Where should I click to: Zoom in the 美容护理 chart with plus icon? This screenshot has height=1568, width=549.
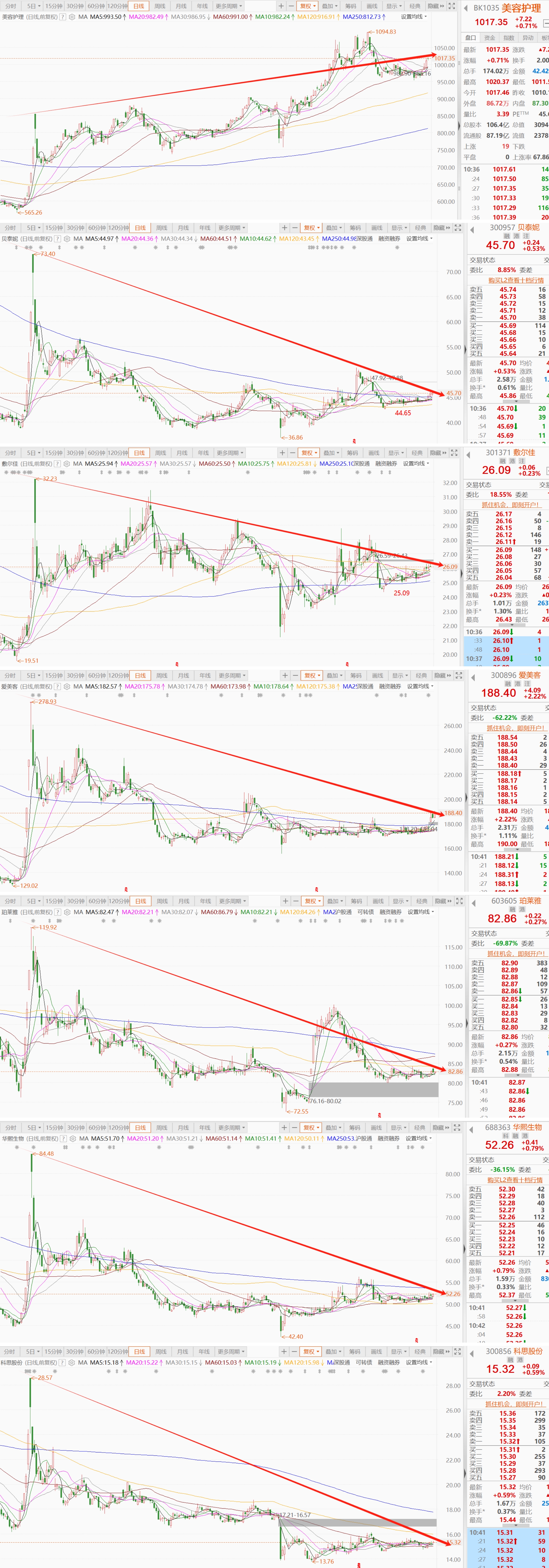(281, 6)
